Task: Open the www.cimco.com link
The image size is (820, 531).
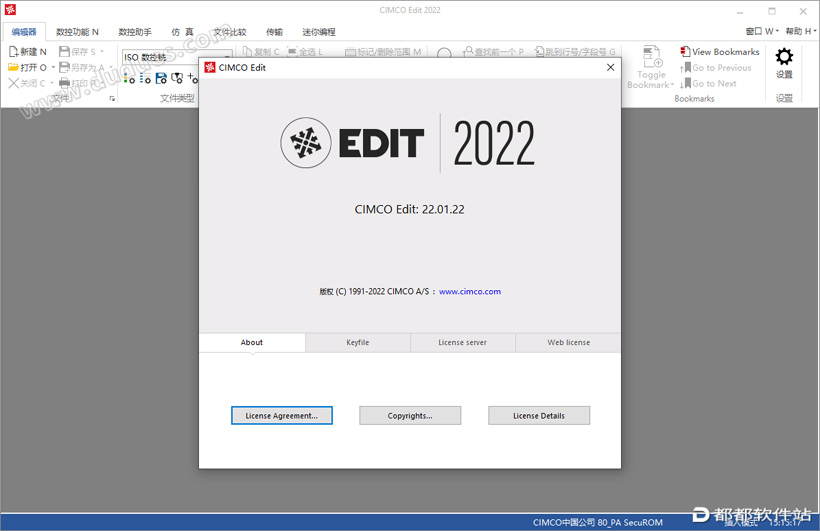Action: click(470, 291)
